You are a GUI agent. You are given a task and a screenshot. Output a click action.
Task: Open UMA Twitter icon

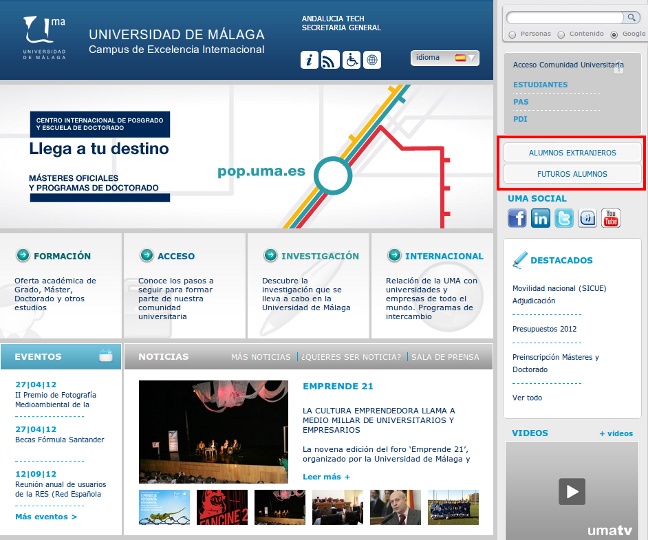564,218
